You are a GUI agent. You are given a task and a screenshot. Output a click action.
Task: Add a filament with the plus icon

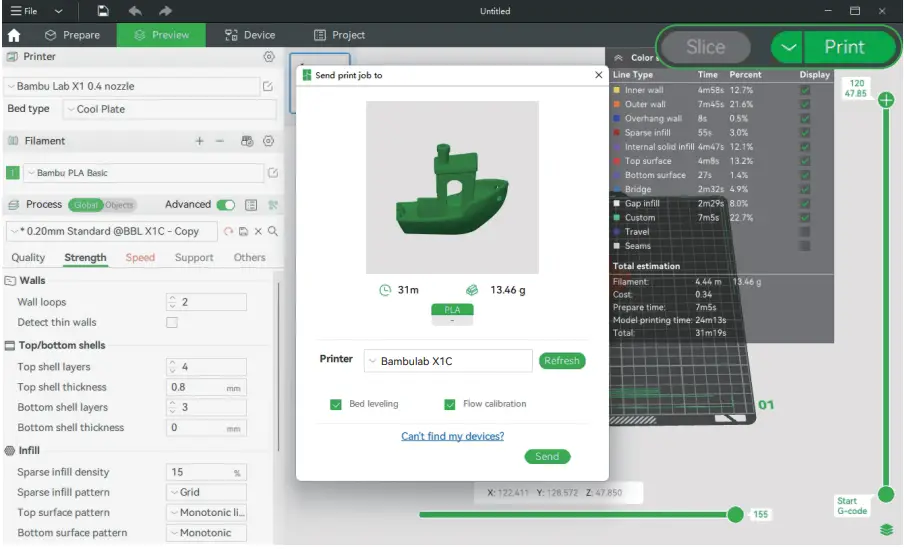coord(199,141)
